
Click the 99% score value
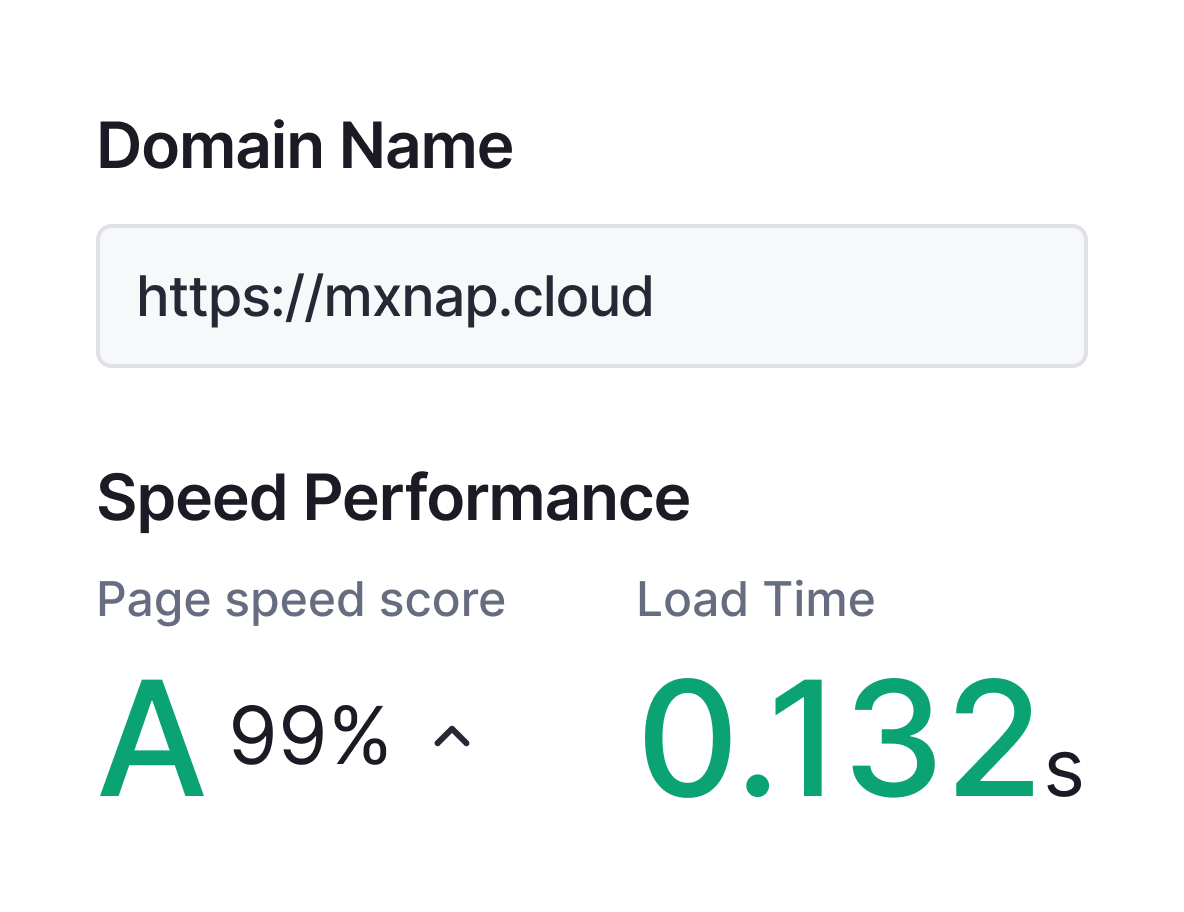pyautogui.click(x=309, y=738)
